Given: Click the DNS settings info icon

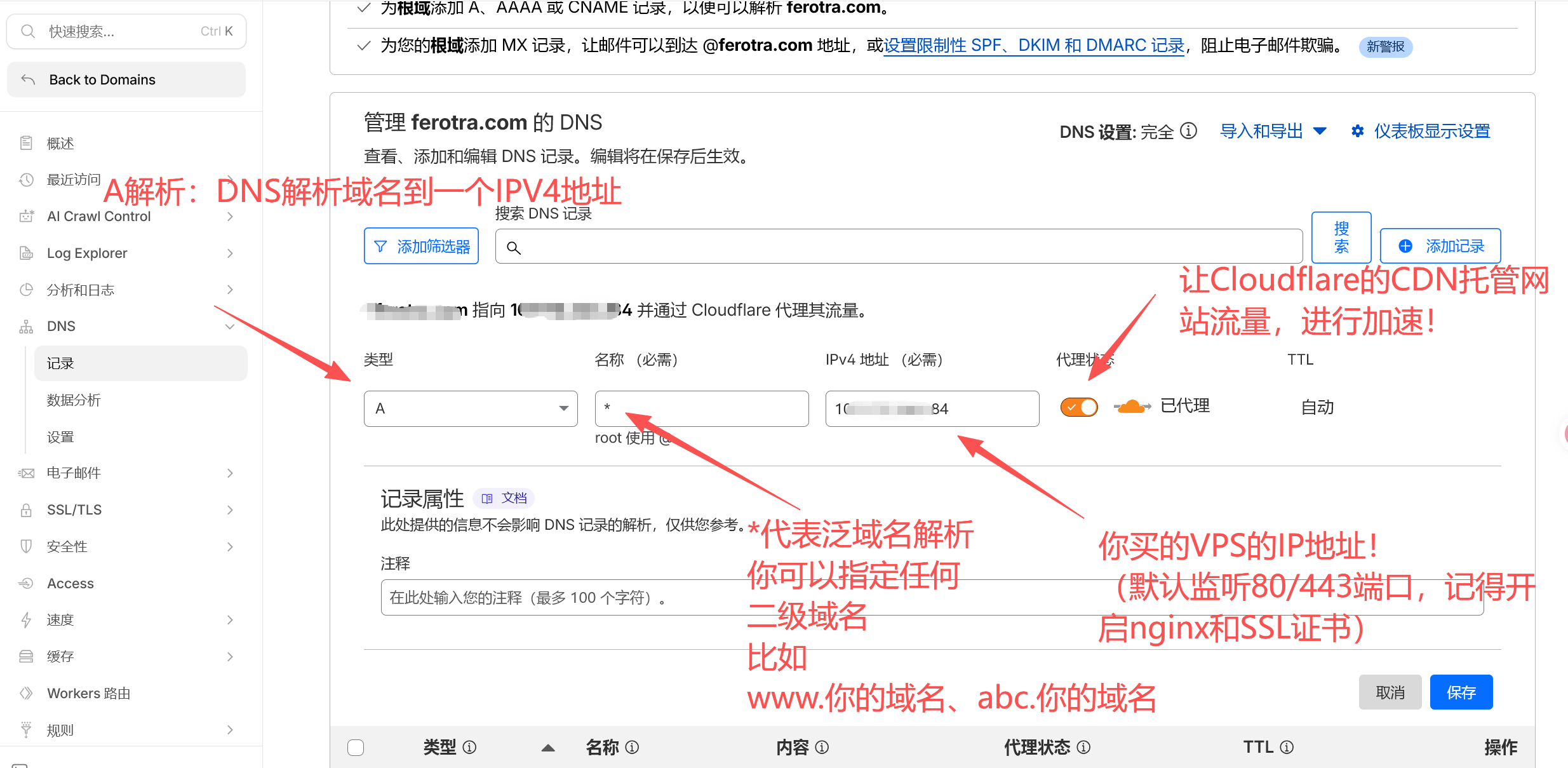Looking at the screenshot, I should click(1188, 131).
